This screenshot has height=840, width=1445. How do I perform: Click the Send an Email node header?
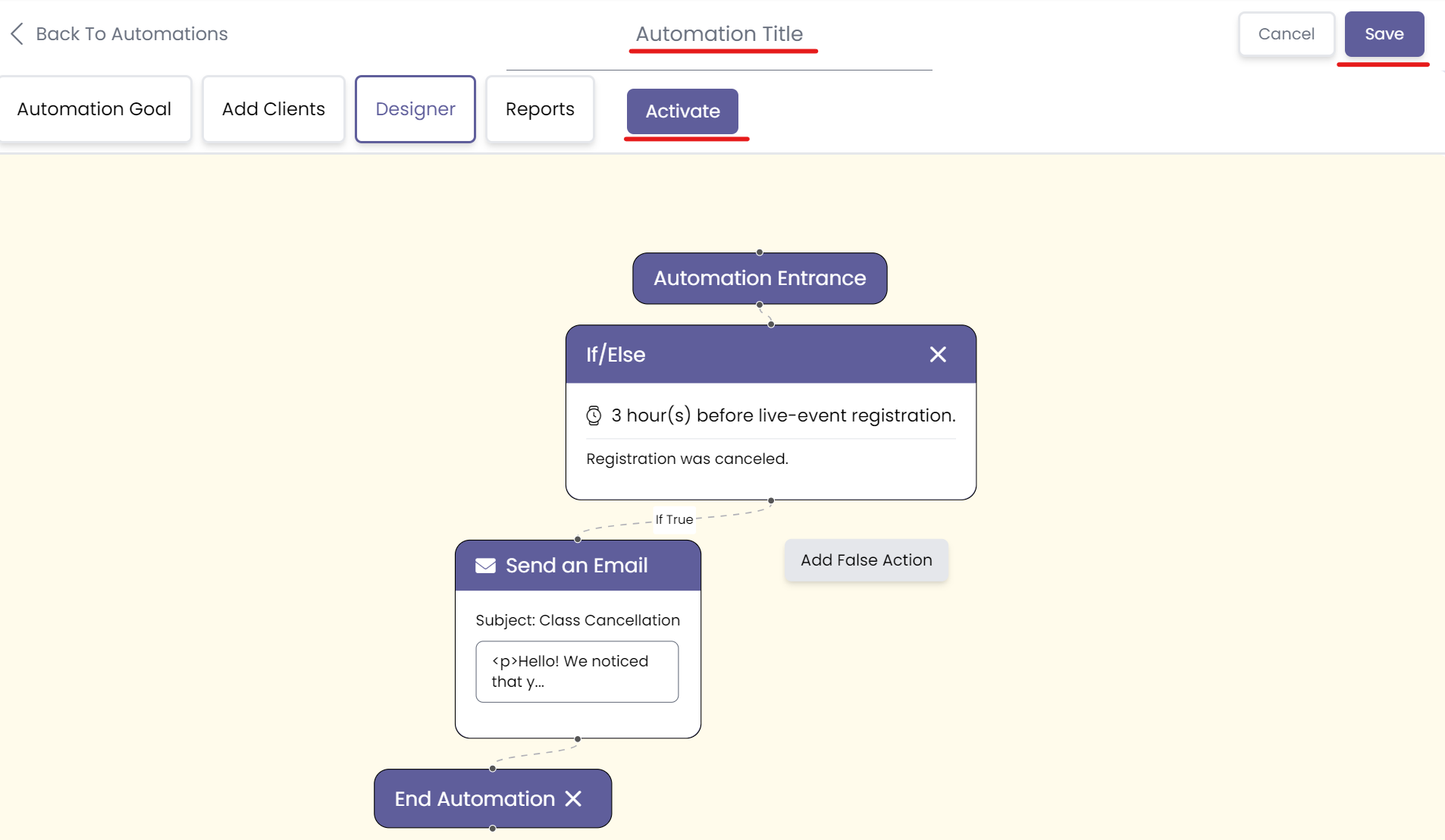click(x=576, y=565)
